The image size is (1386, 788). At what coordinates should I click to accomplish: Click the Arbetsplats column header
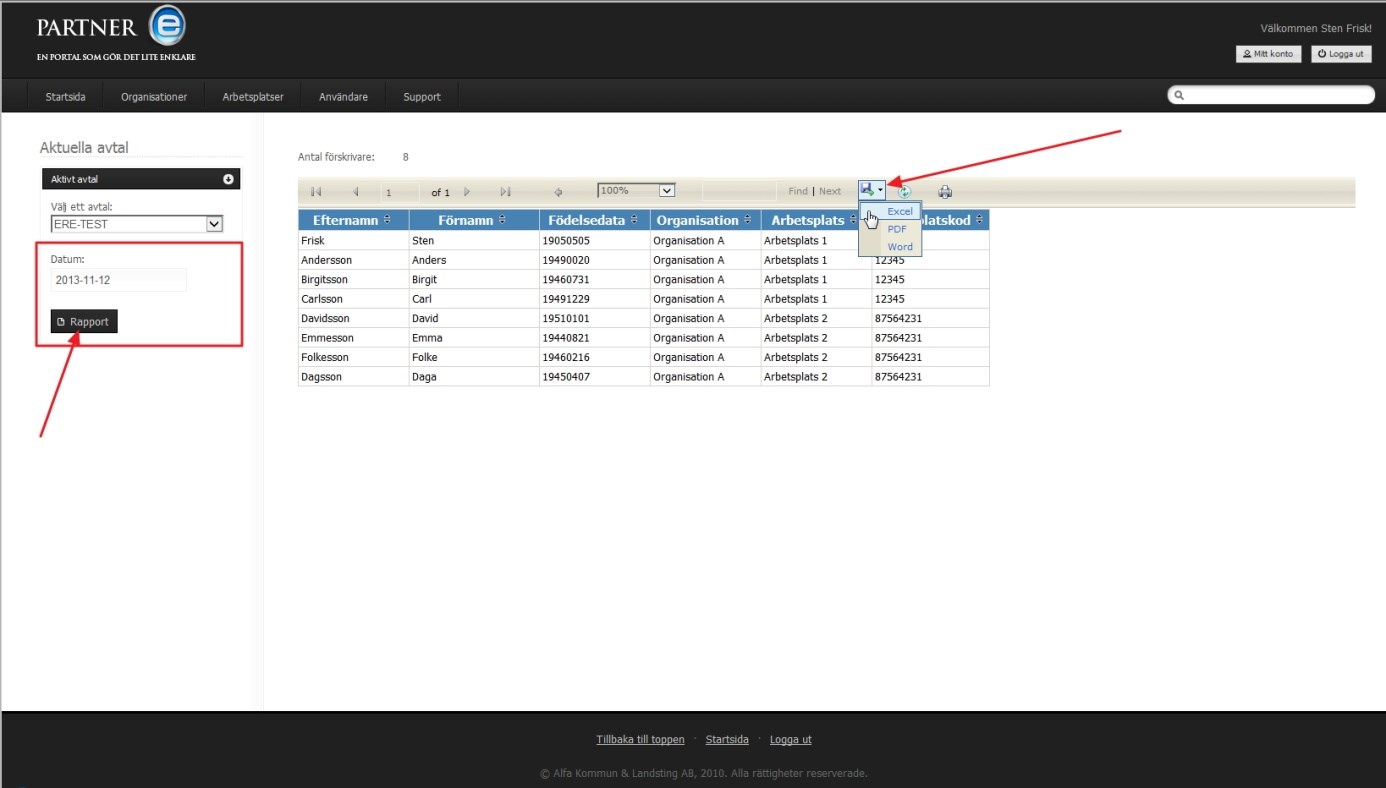coord(809,220)
